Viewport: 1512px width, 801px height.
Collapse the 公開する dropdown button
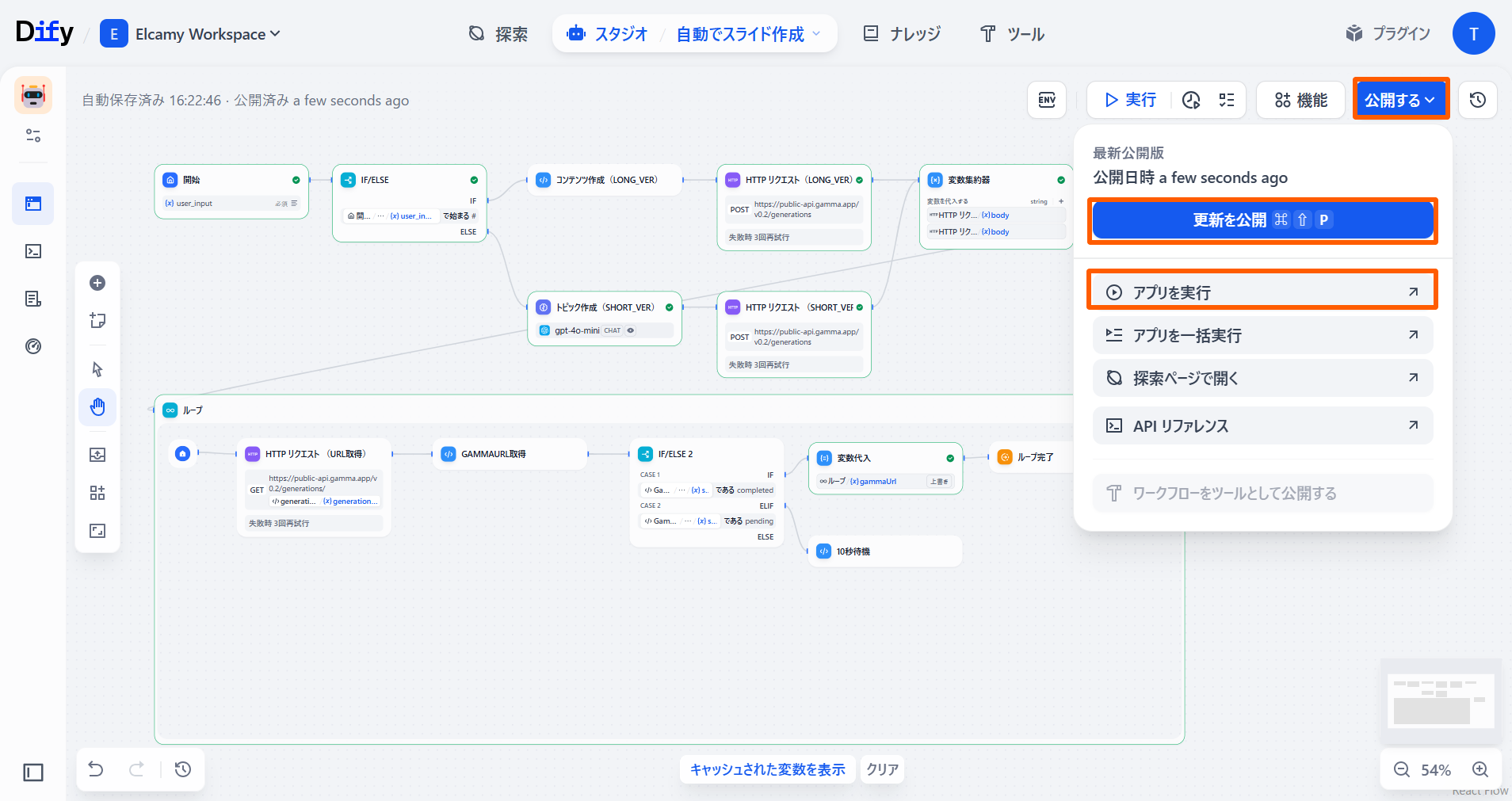point(1400,100)
